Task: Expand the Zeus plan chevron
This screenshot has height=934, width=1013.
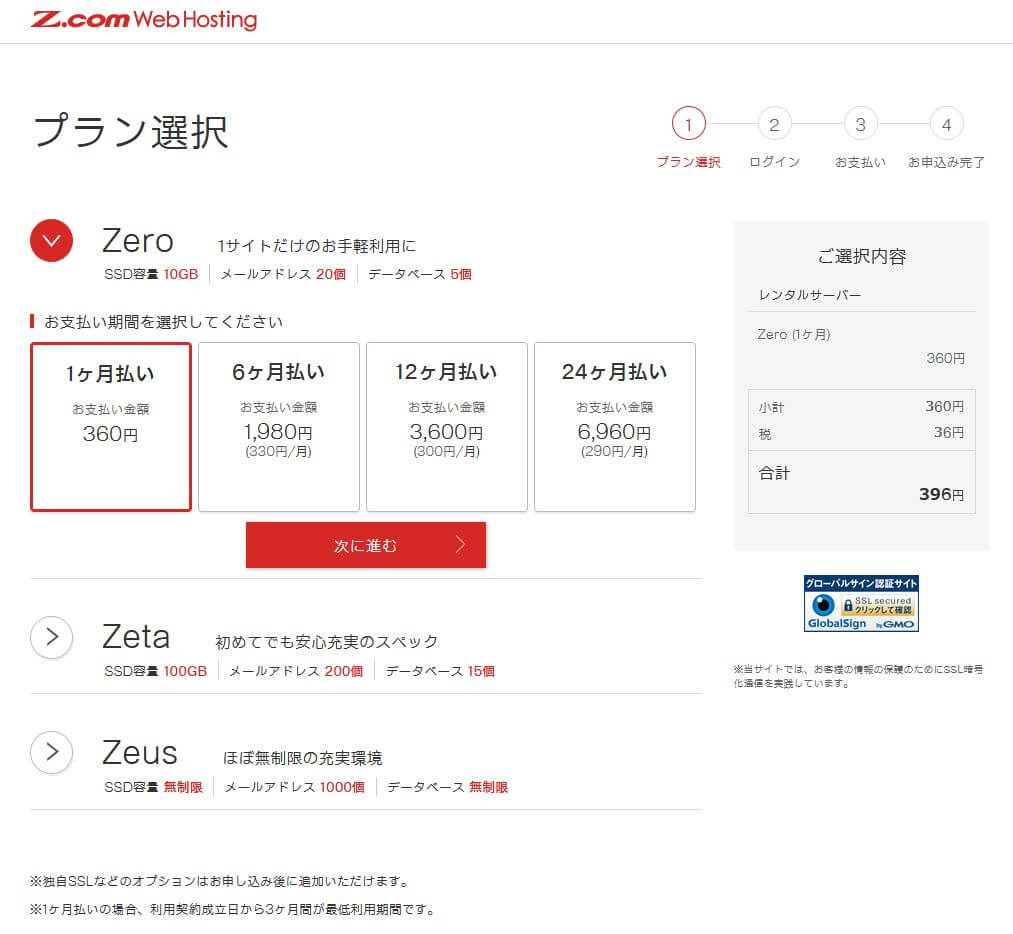Action: point(51,752)
